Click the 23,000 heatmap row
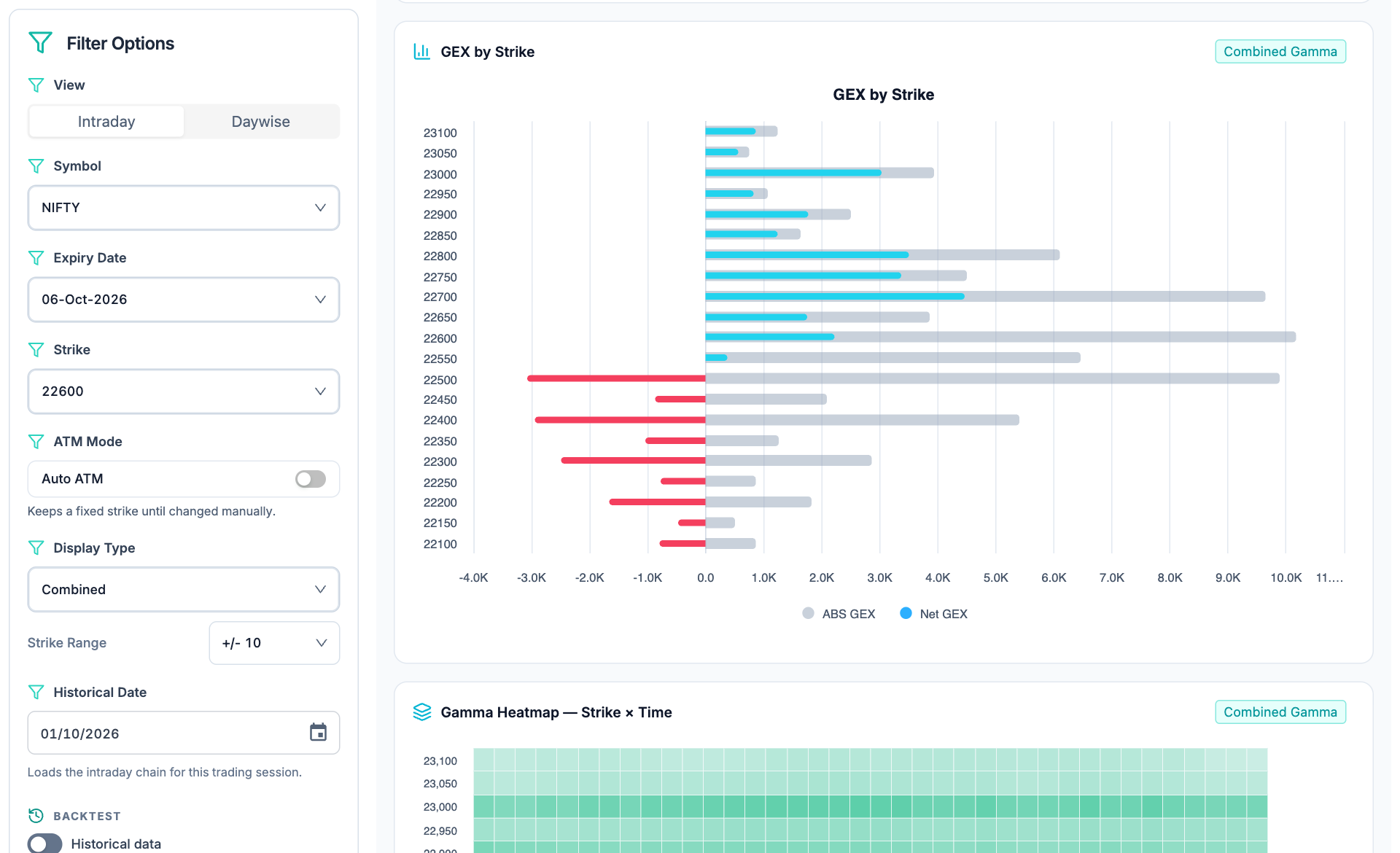The width and height of the screenshot is (1400, 853). point(870,806)
